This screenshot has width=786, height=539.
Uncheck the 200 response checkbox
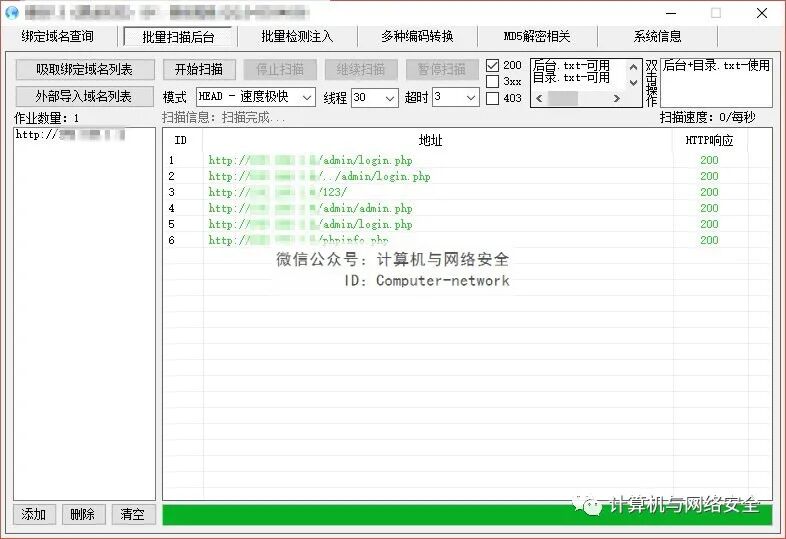click(493, 65)
